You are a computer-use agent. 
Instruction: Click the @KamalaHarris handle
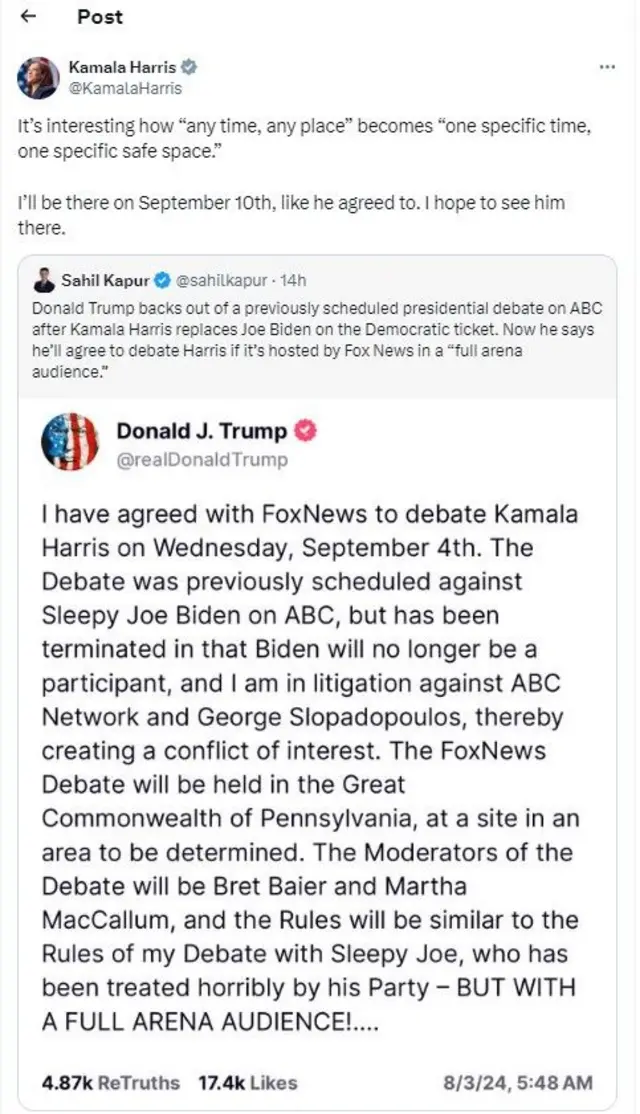(x=125, y=88)
